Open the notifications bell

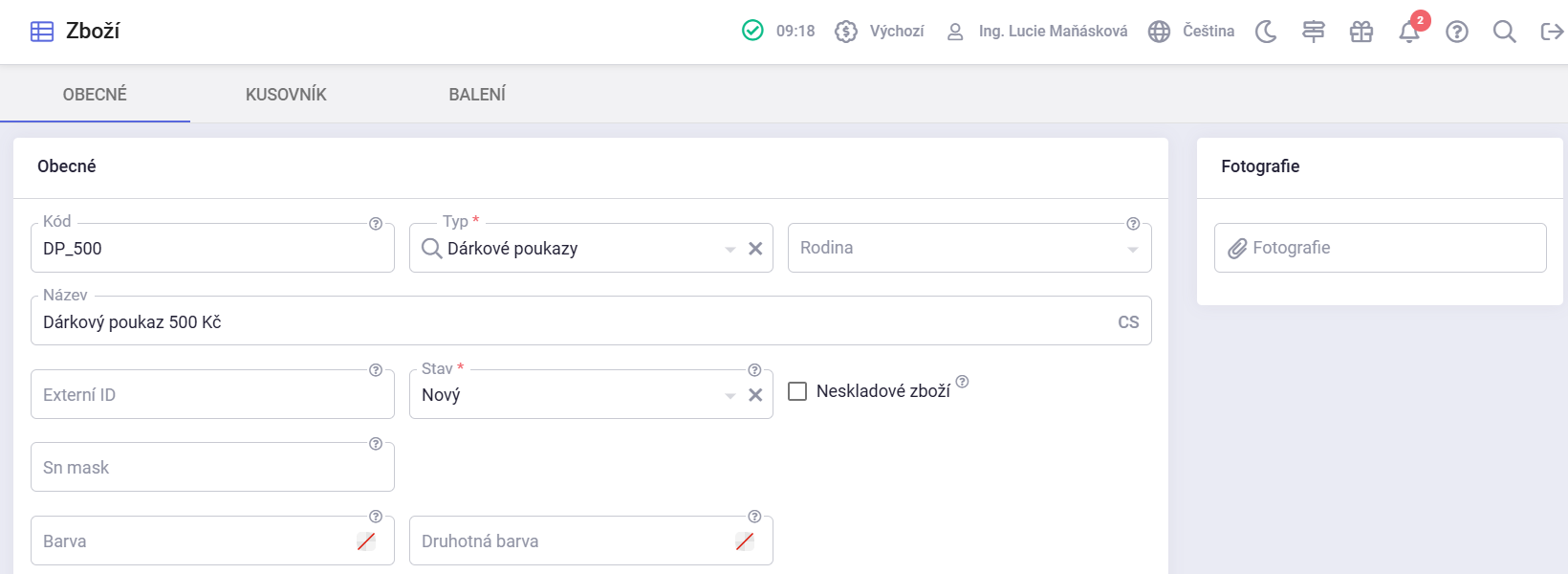(1408, 32)
